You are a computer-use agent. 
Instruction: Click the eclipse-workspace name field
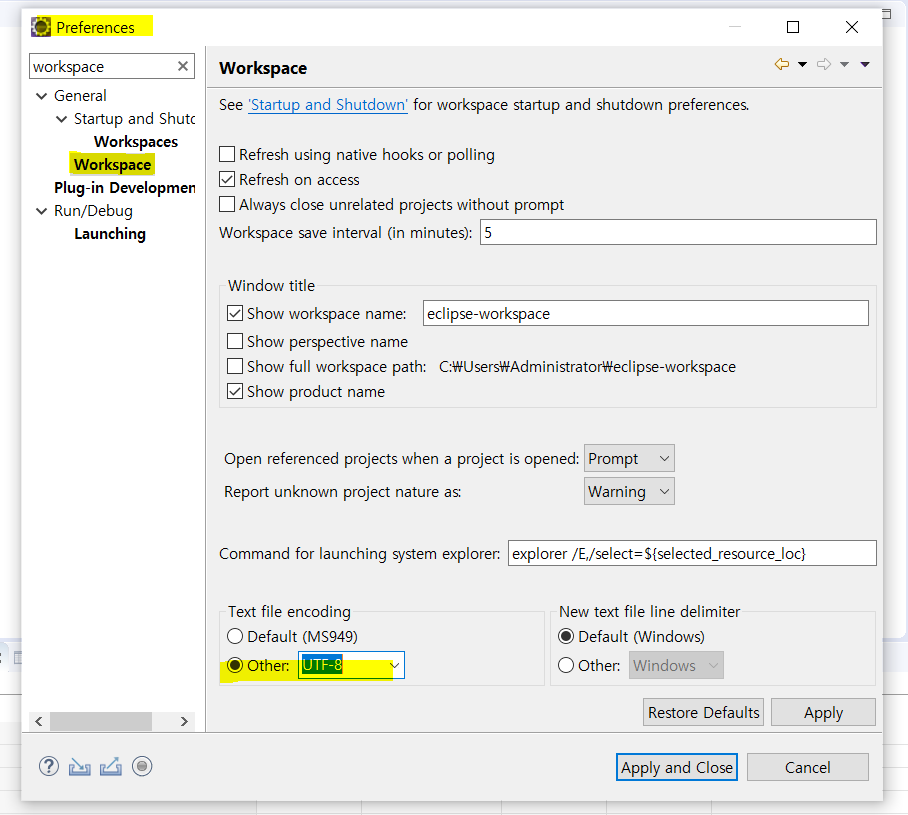[646, 313]
